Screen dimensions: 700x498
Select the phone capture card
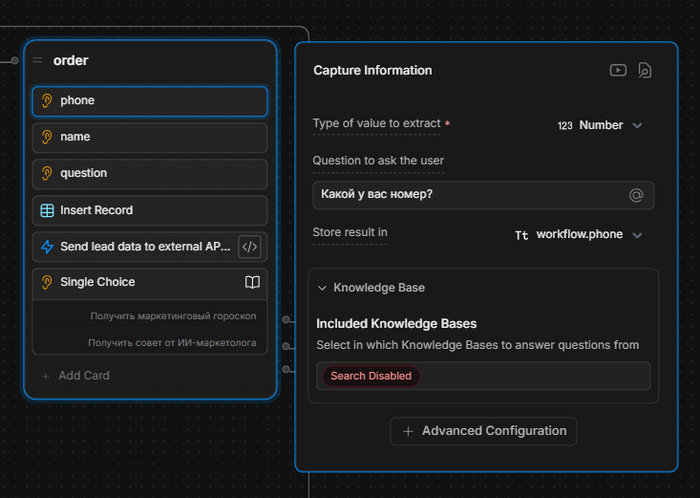pyautogui.click(x=150, y=100)
